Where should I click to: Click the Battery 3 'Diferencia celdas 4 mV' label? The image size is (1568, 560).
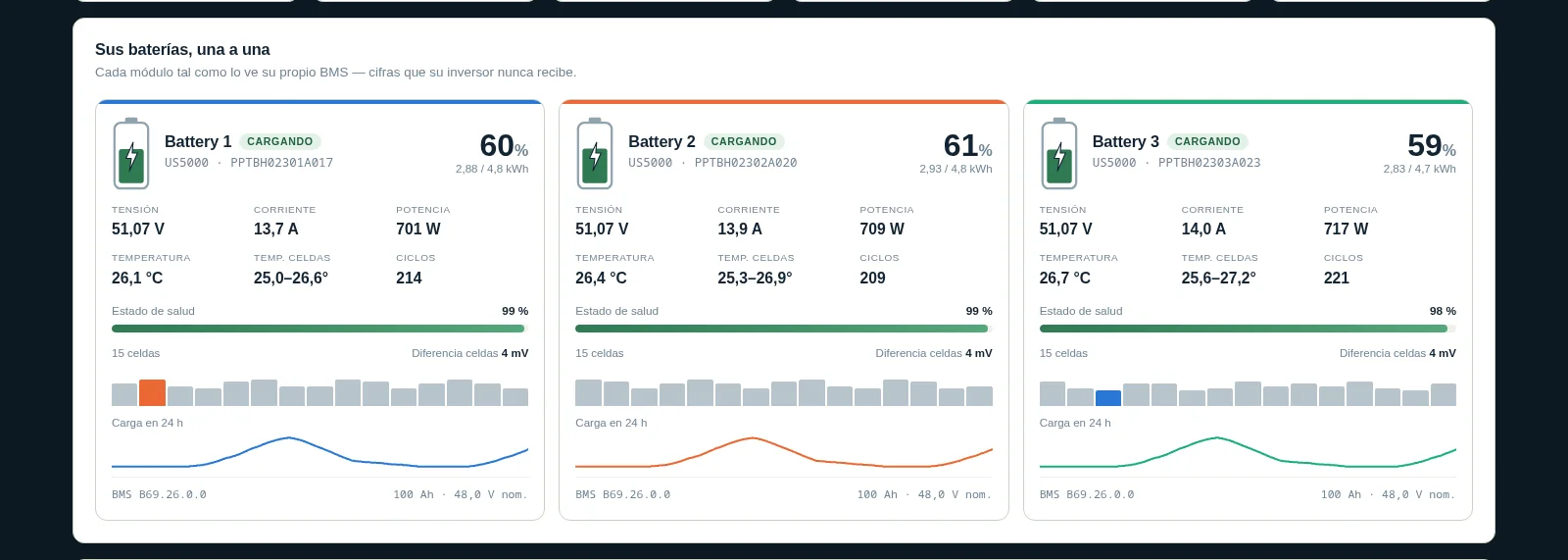tap(1397, 353)
